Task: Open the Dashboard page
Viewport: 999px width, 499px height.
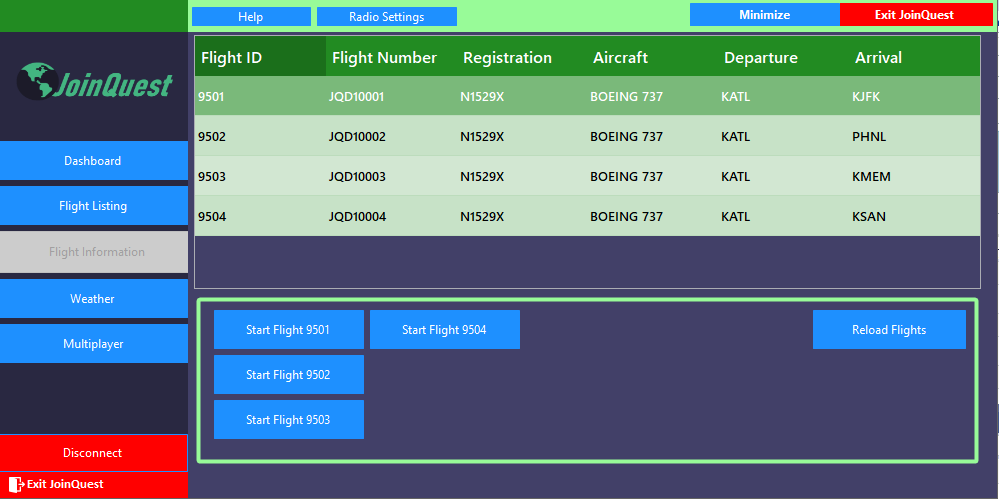Action: tap(94, 161)
